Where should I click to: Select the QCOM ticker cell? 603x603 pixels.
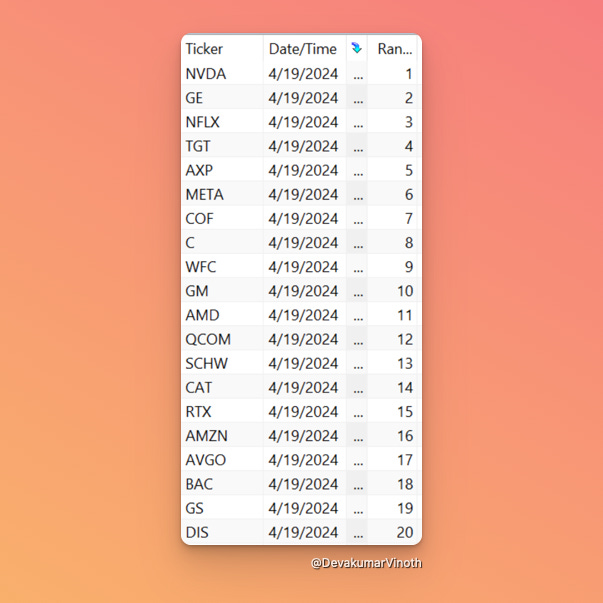coord(222,339)
